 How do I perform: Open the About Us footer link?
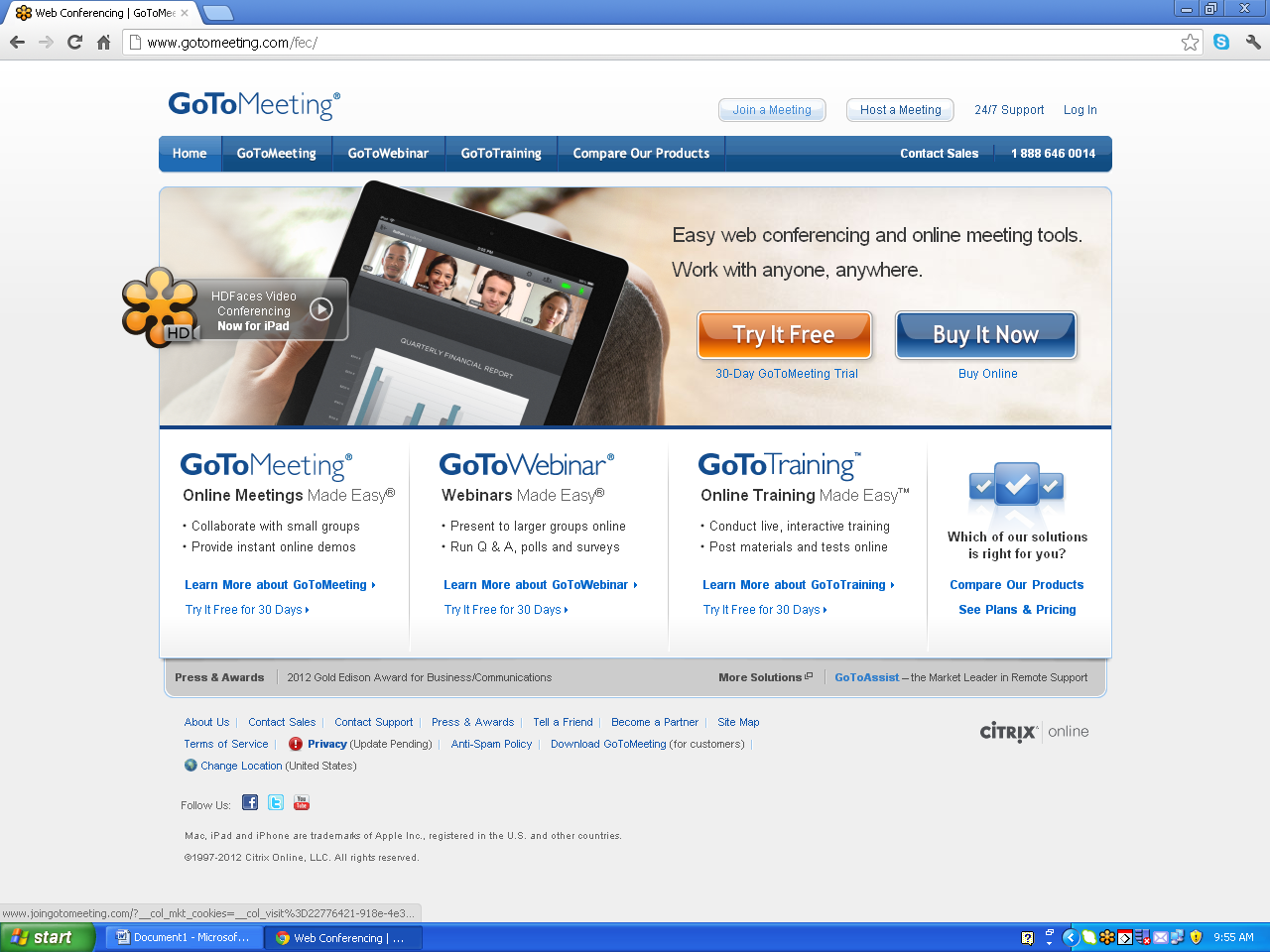[206, 722]
